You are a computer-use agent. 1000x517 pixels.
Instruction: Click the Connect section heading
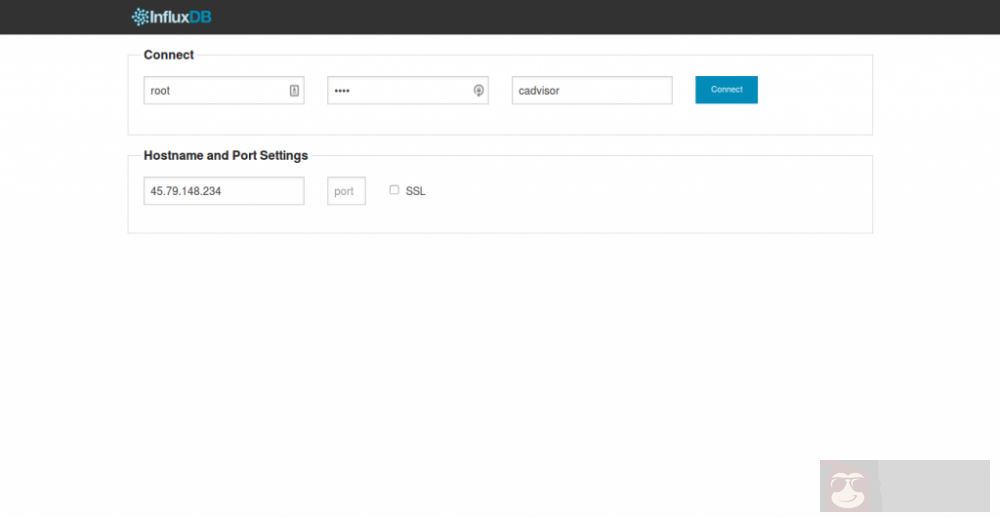(x=169, y=55)
